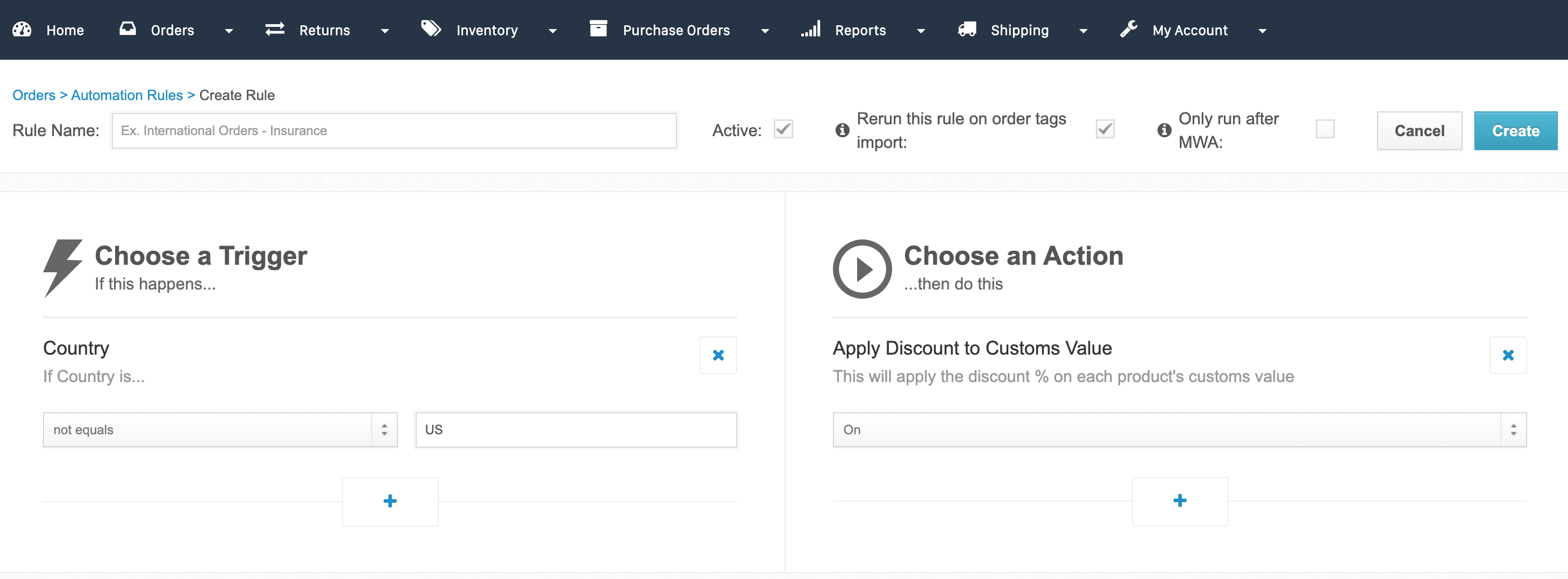Click the 'If Country is...' description text
The width and height of the screenshot is (1568, 579).
point(94,376)
